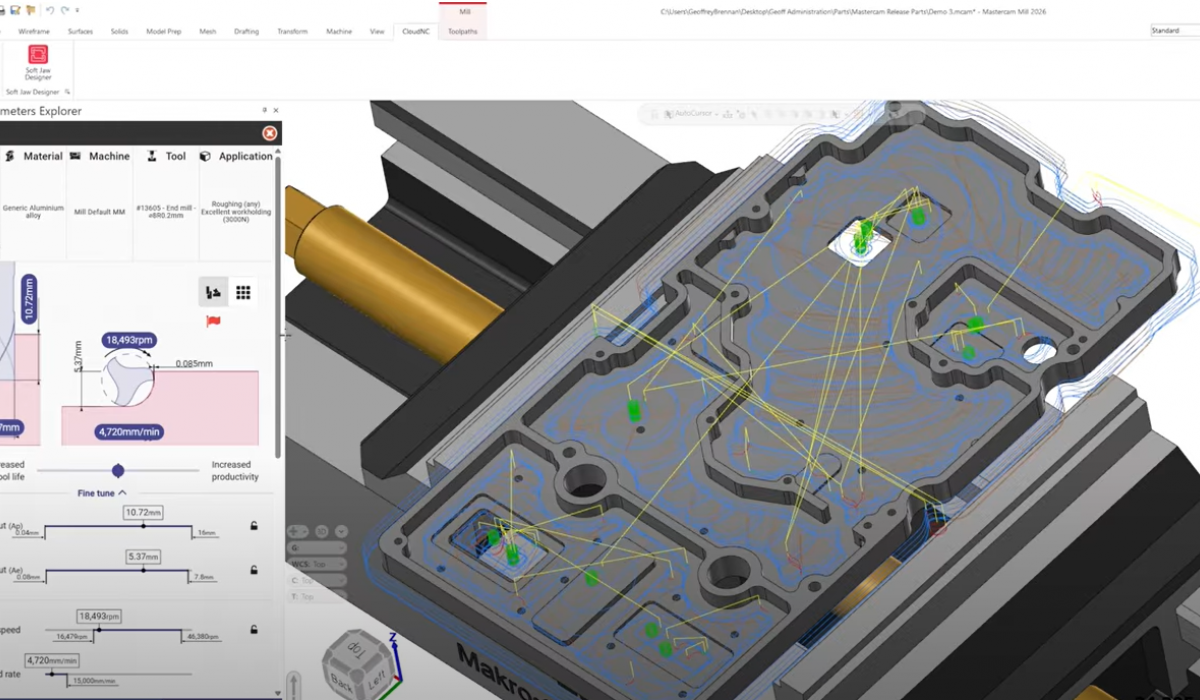The image size is (1200, 700).
Task: Toggle the lock for spindle speed
Action: [x=254, y=630]
